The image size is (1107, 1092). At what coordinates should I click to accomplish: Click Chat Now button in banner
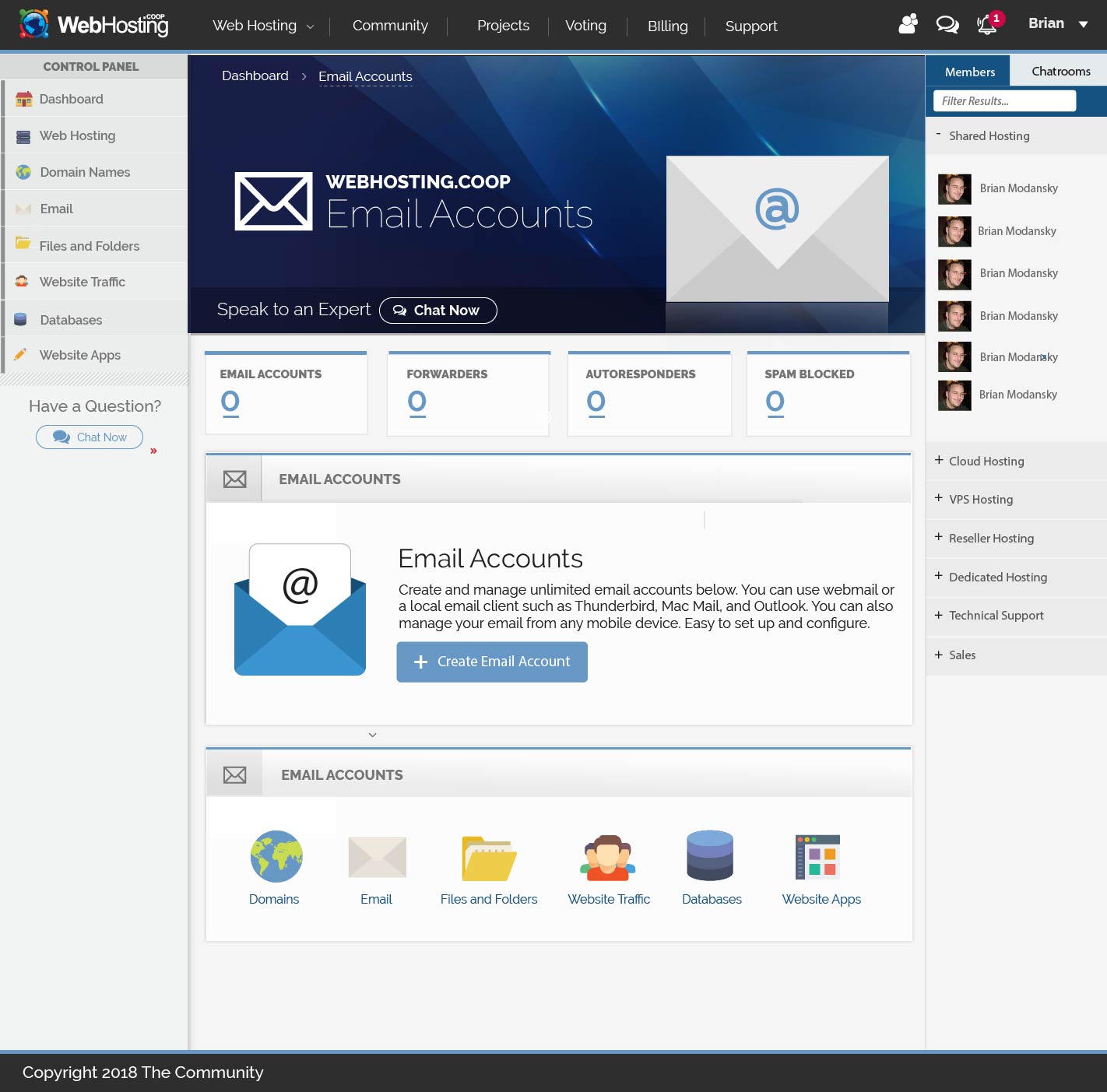[438, 310]
